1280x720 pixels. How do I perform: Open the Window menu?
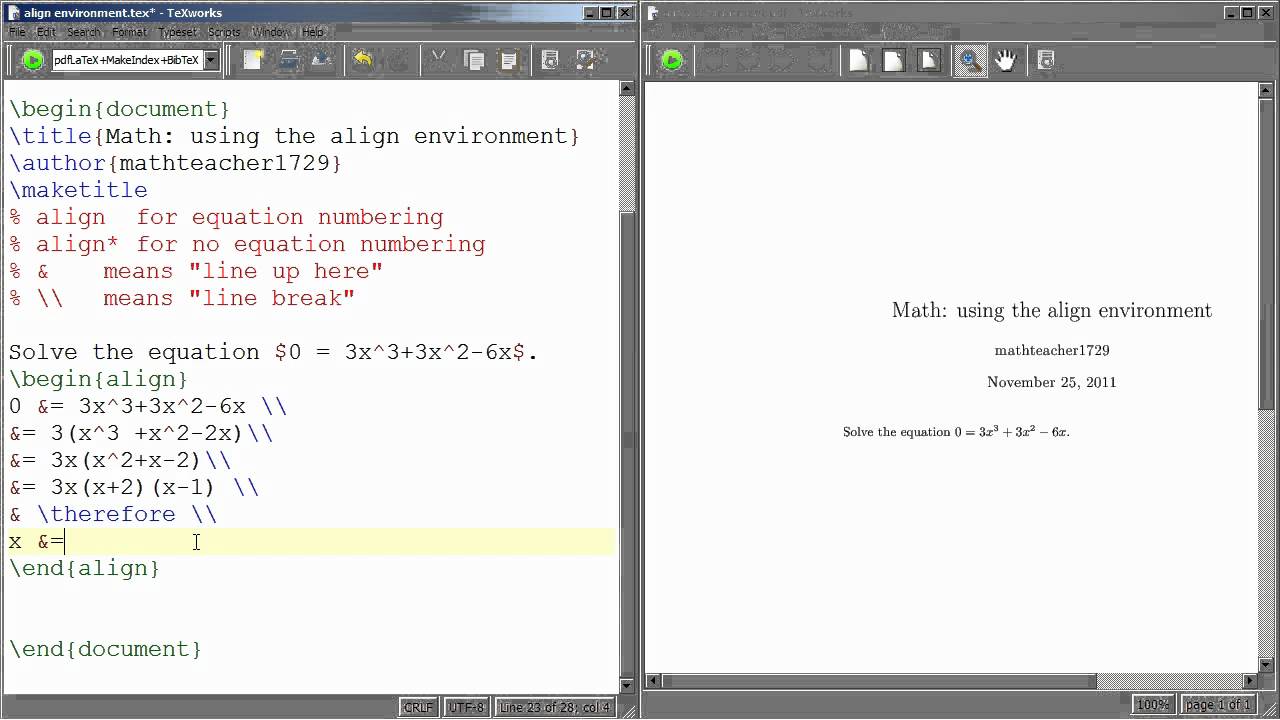[x=271, y=32]
